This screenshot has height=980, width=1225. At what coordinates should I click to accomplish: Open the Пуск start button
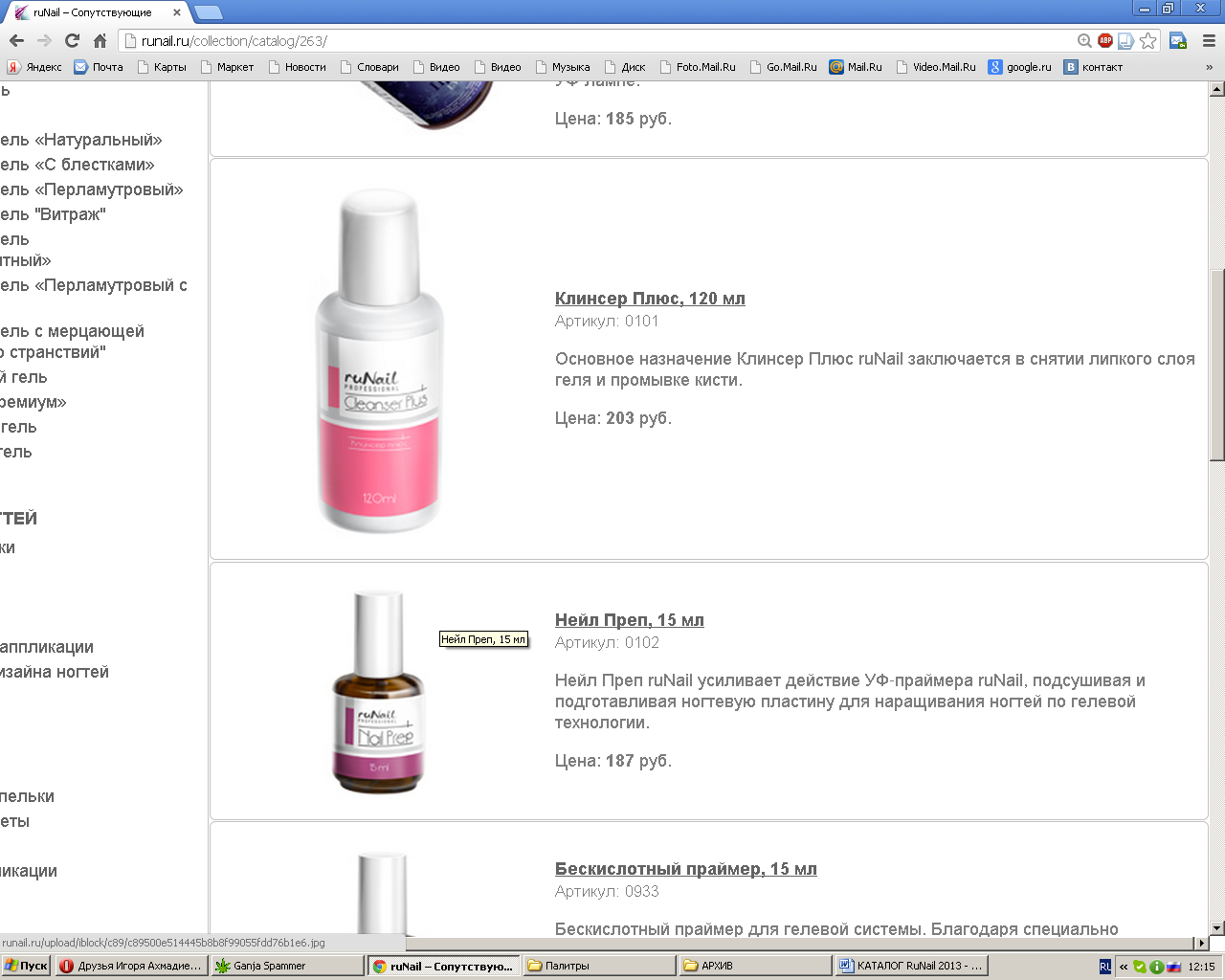(x=26, y=966)
